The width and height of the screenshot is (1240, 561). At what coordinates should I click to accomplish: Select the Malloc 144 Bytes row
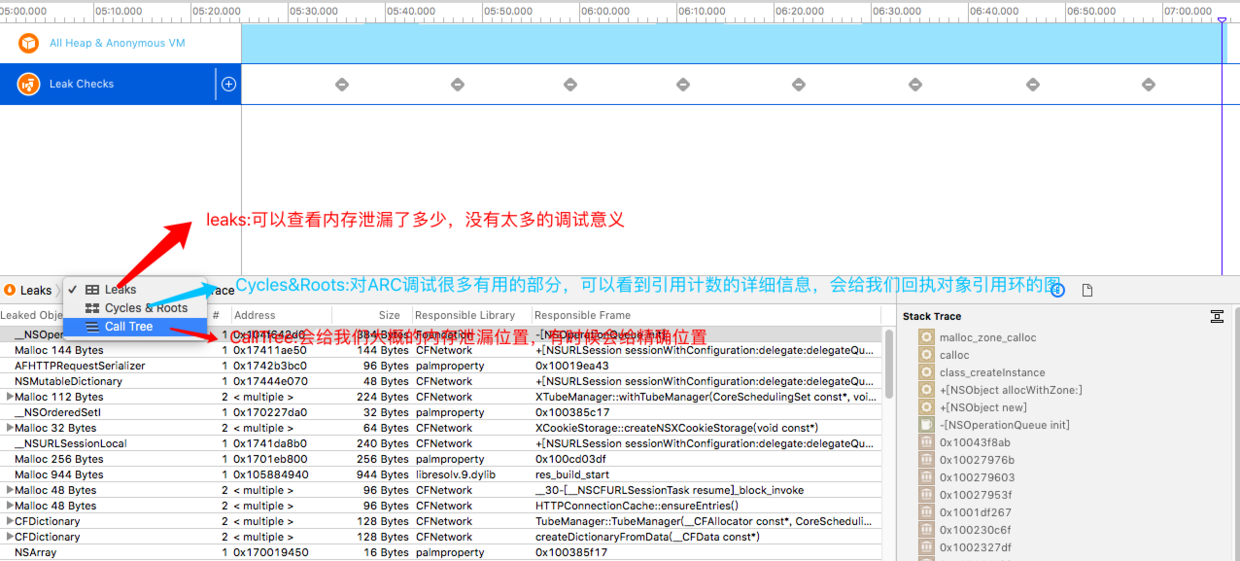point(441,350)
